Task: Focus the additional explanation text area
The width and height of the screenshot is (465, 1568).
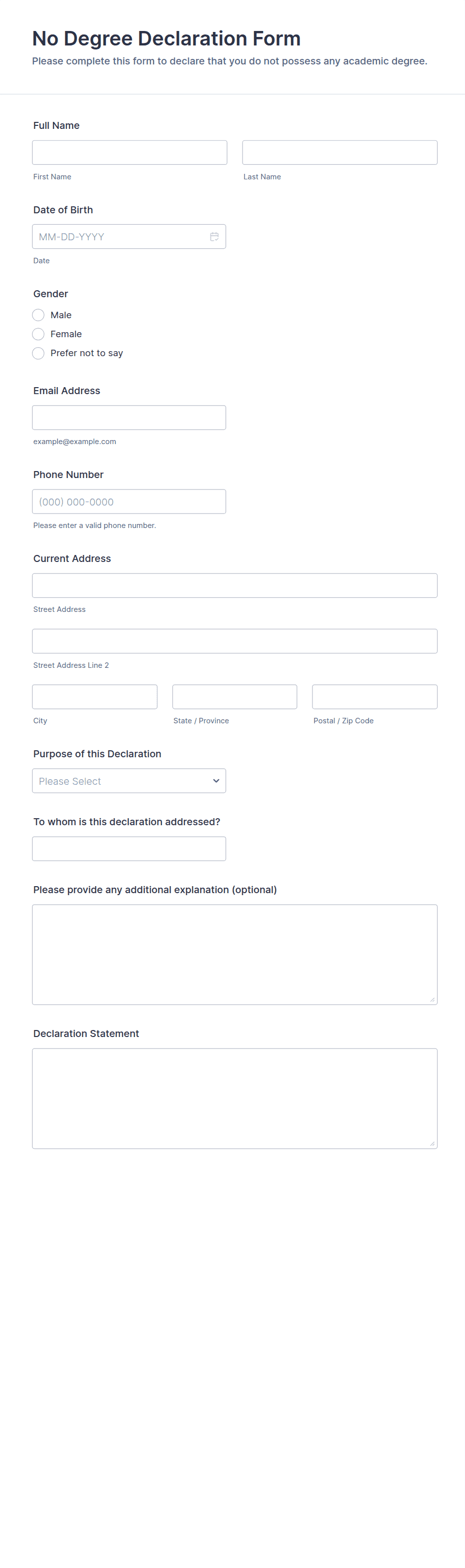Action: coord(234,954)
